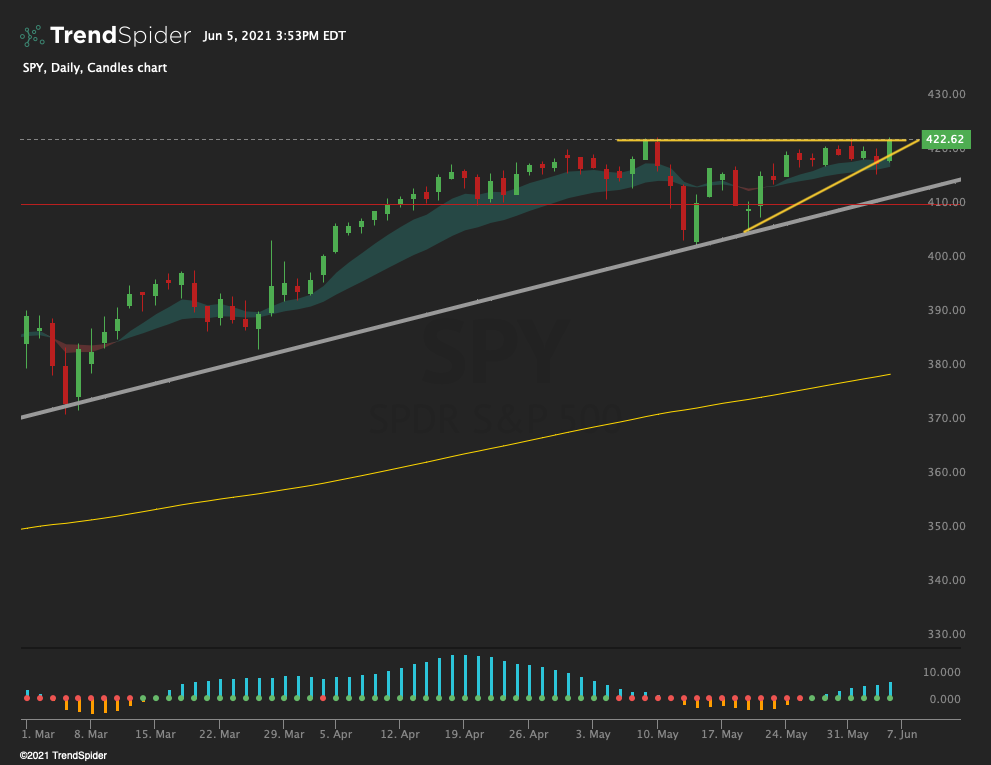This screenshot has height=765, width=991.
Task: Click the "TrendSpider" brand name in the header
Action: tap(120, 35)
